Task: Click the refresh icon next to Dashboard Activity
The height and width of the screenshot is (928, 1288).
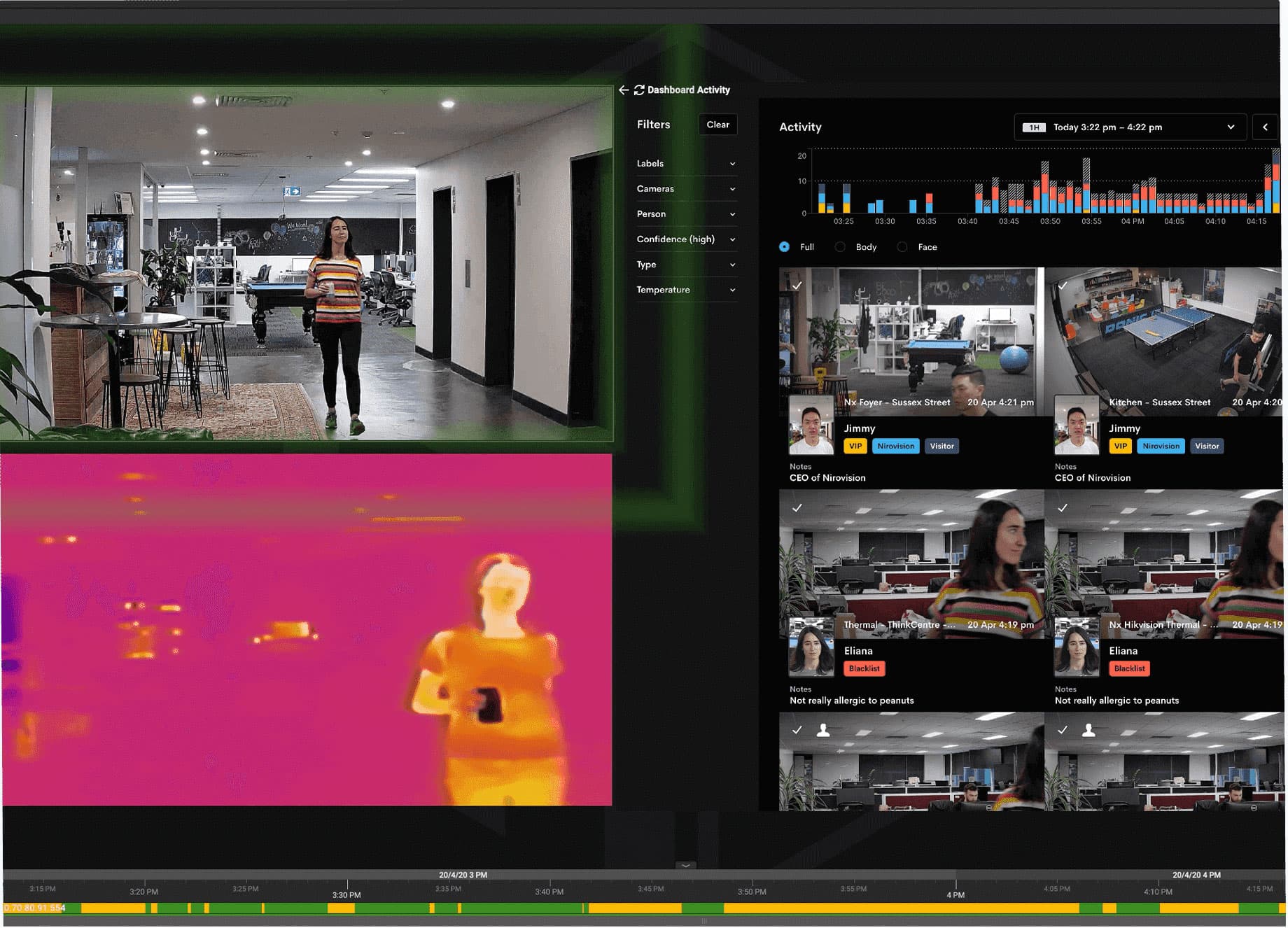Action: (638, 90)
